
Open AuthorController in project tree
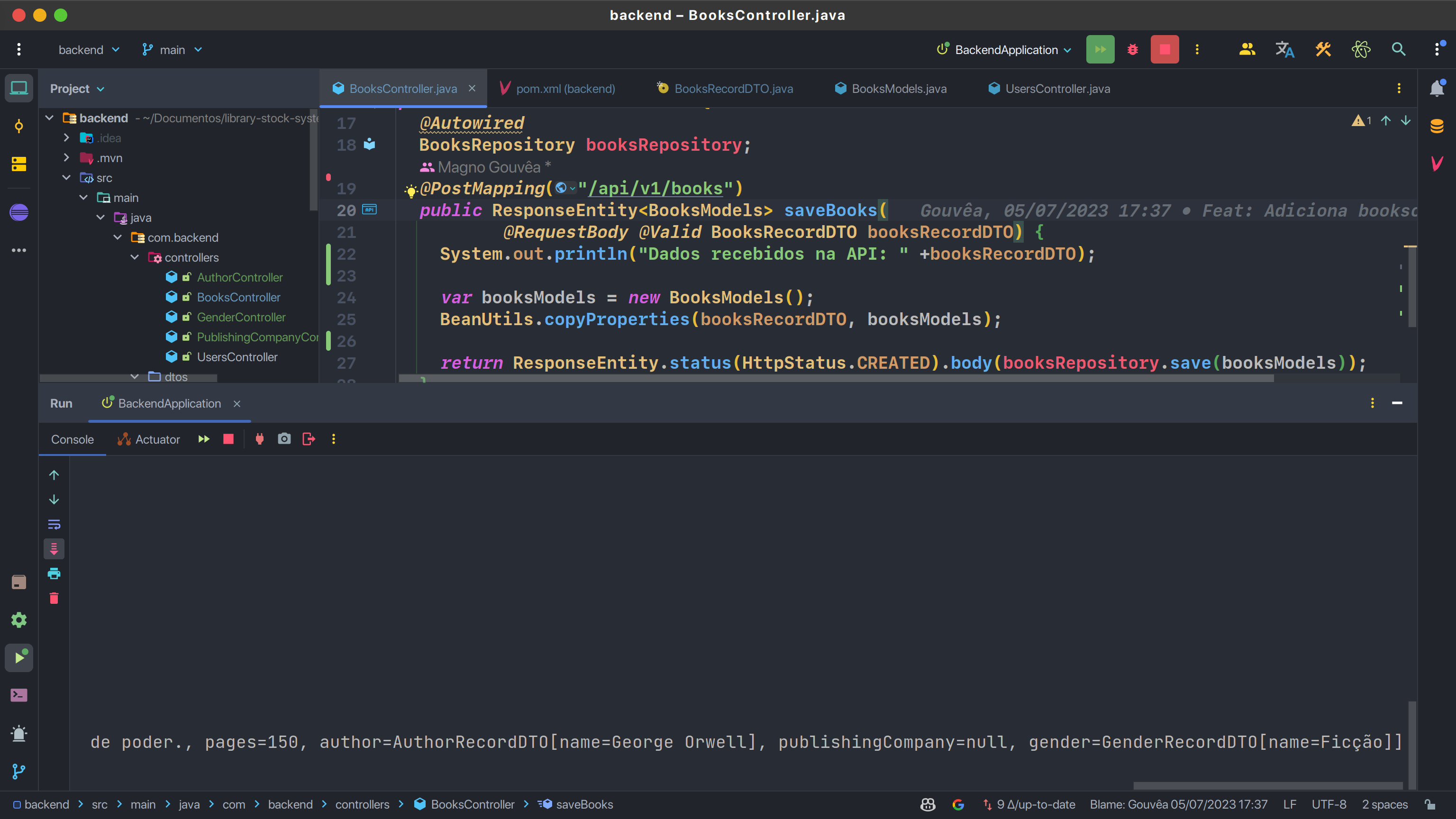tap(240, 277)
